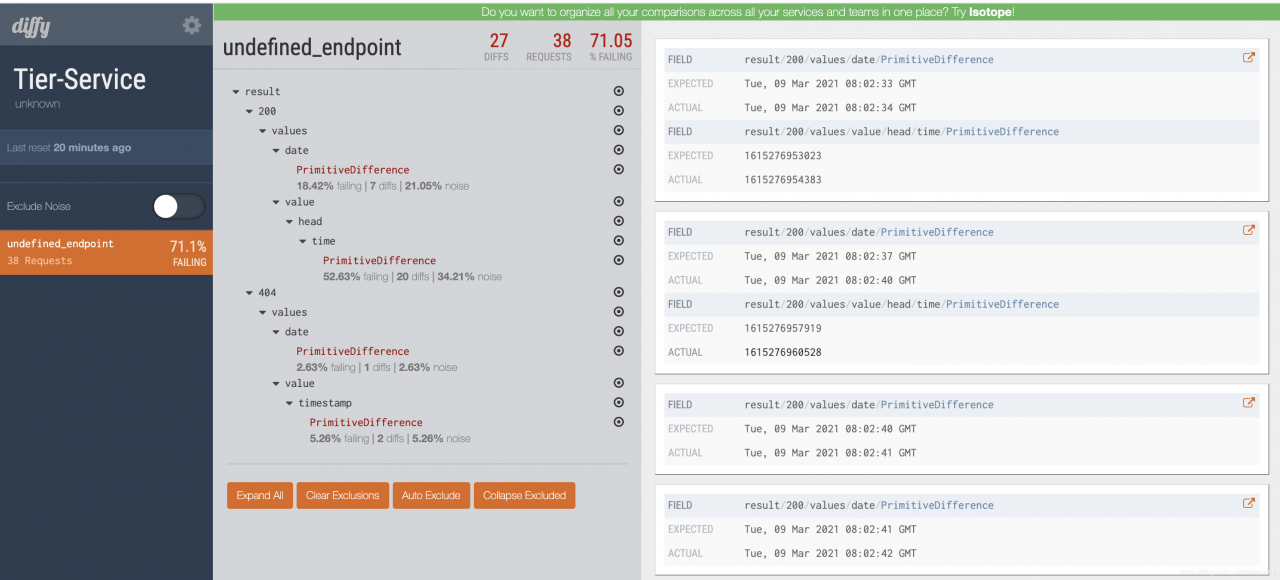Select undefined_endpoint in the sidebar
The height and width of the screenshot is (580, 1280).
tap(106, 252)
